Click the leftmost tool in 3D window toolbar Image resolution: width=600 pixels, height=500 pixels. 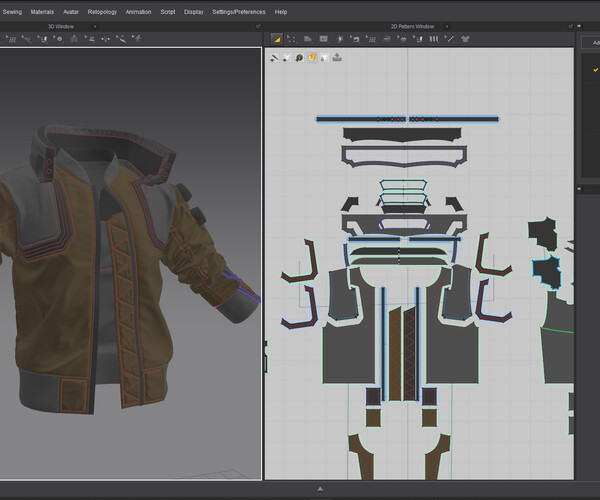tap(10, 39)
